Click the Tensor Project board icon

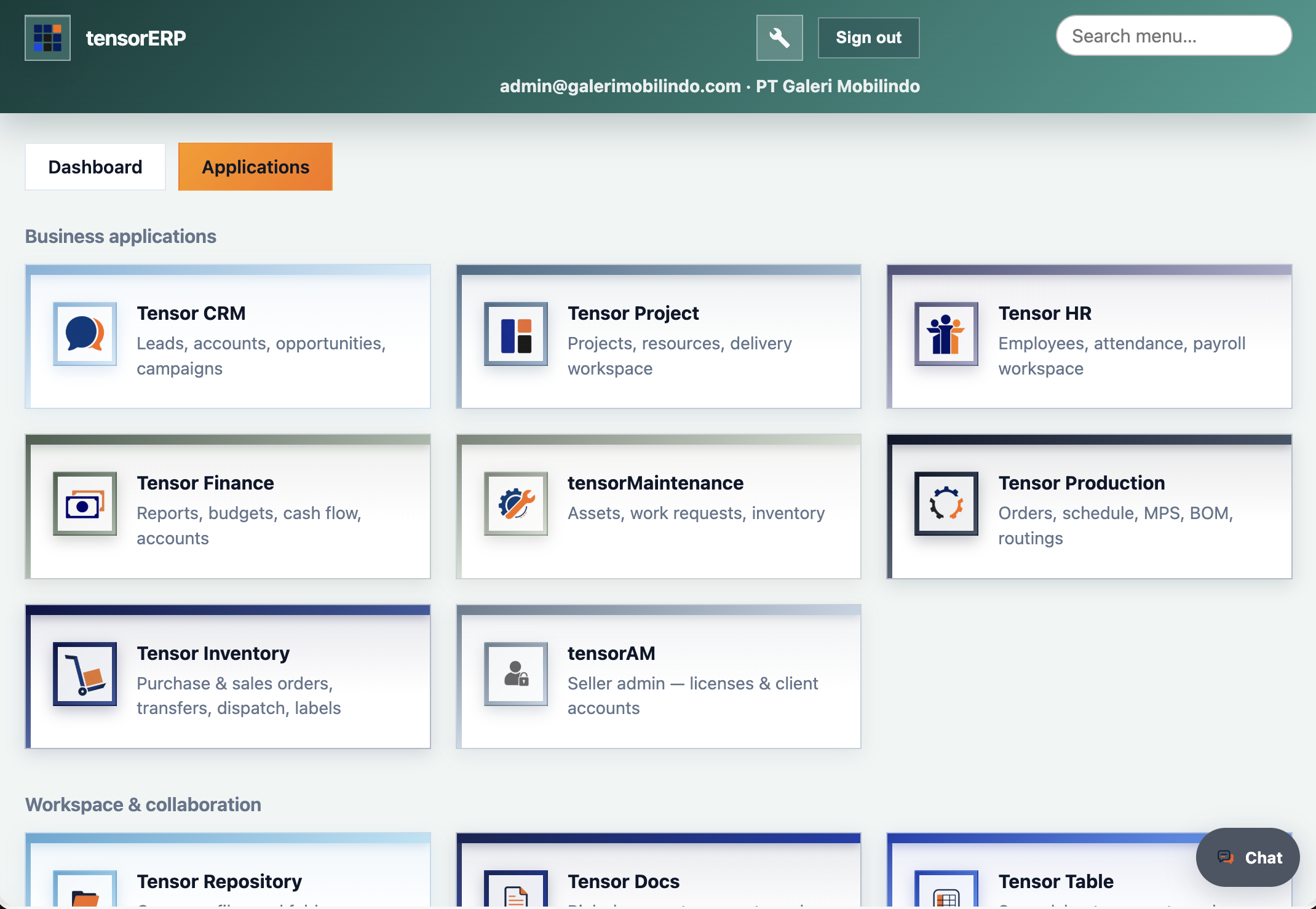coord(515,334)
